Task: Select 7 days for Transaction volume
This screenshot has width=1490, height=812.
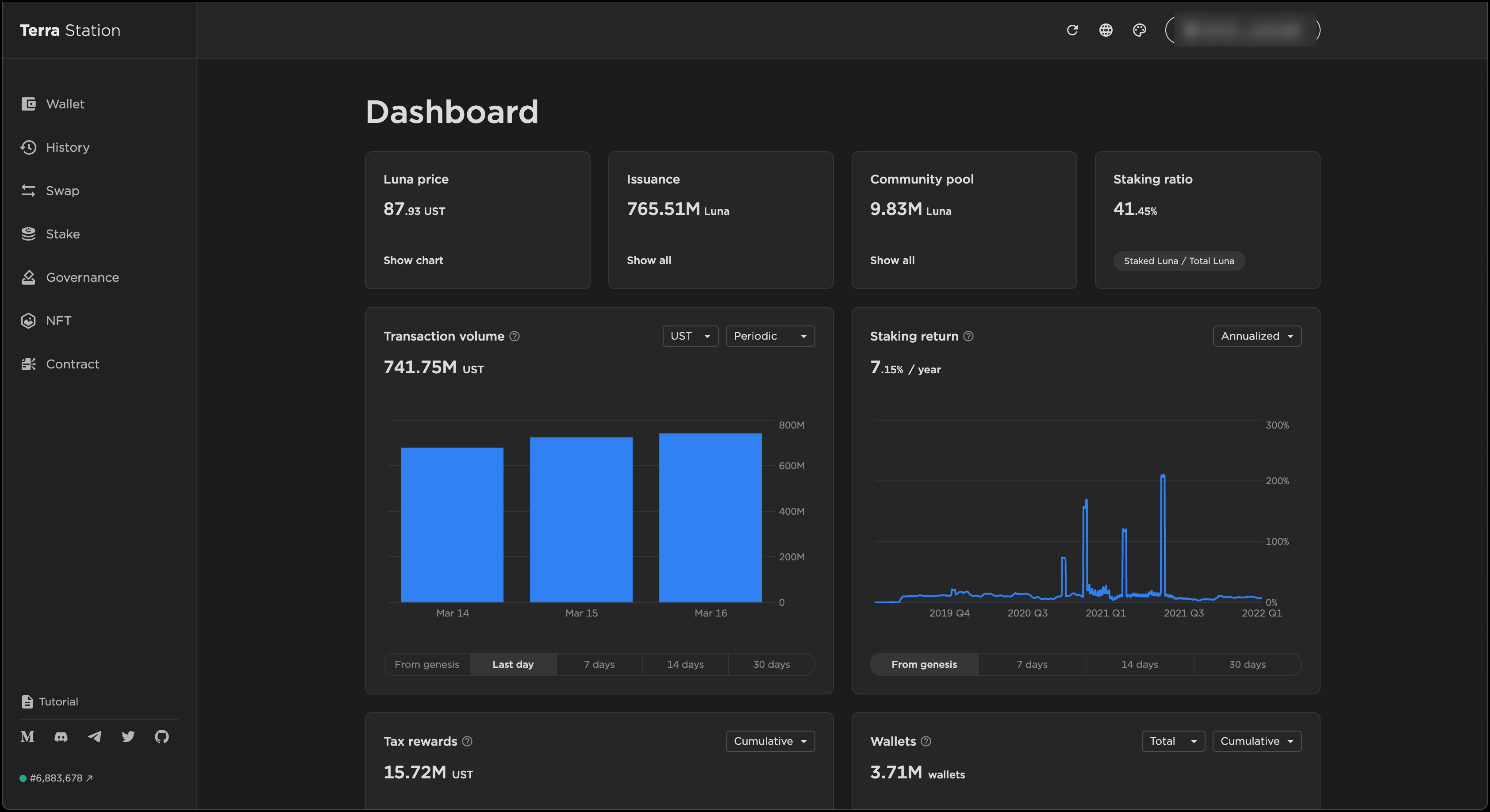Action: pos(599,664)
